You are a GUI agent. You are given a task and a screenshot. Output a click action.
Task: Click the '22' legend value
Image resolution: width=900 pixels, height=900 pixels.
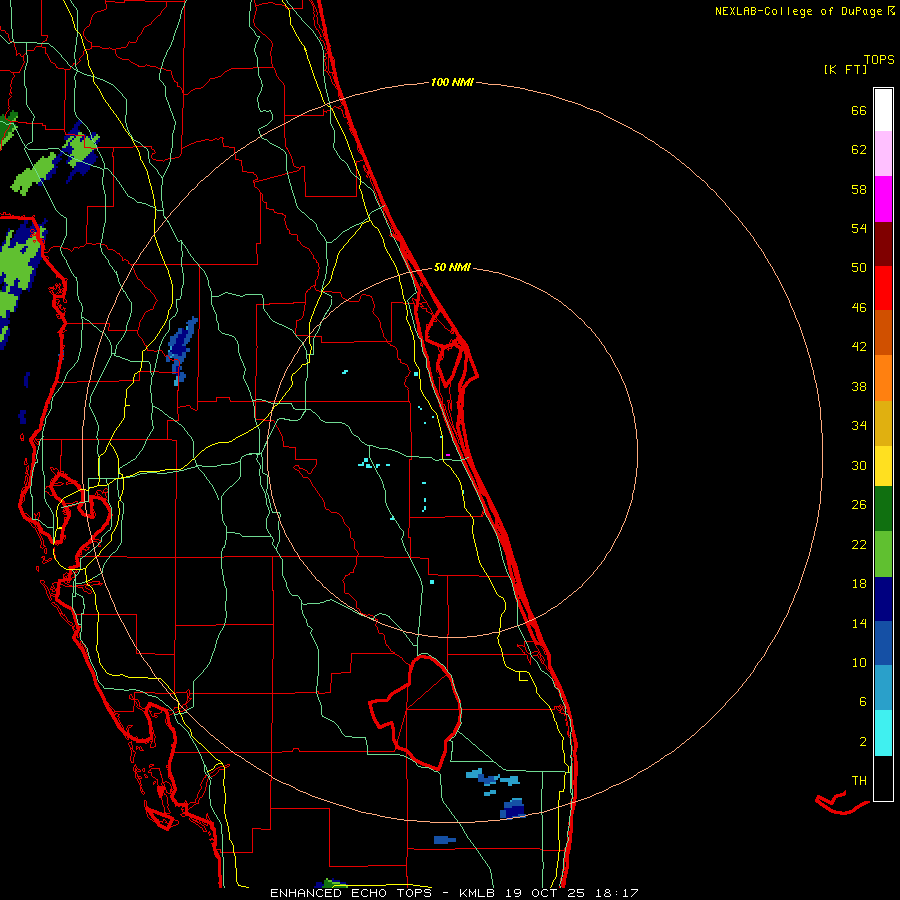tap(859, 545)
